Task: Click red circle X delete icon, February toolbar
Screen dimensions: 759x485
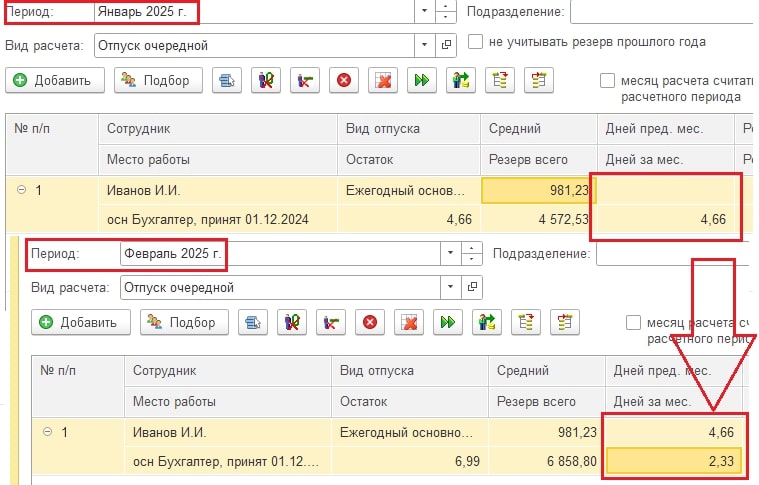Action: (x=370, y=322)
